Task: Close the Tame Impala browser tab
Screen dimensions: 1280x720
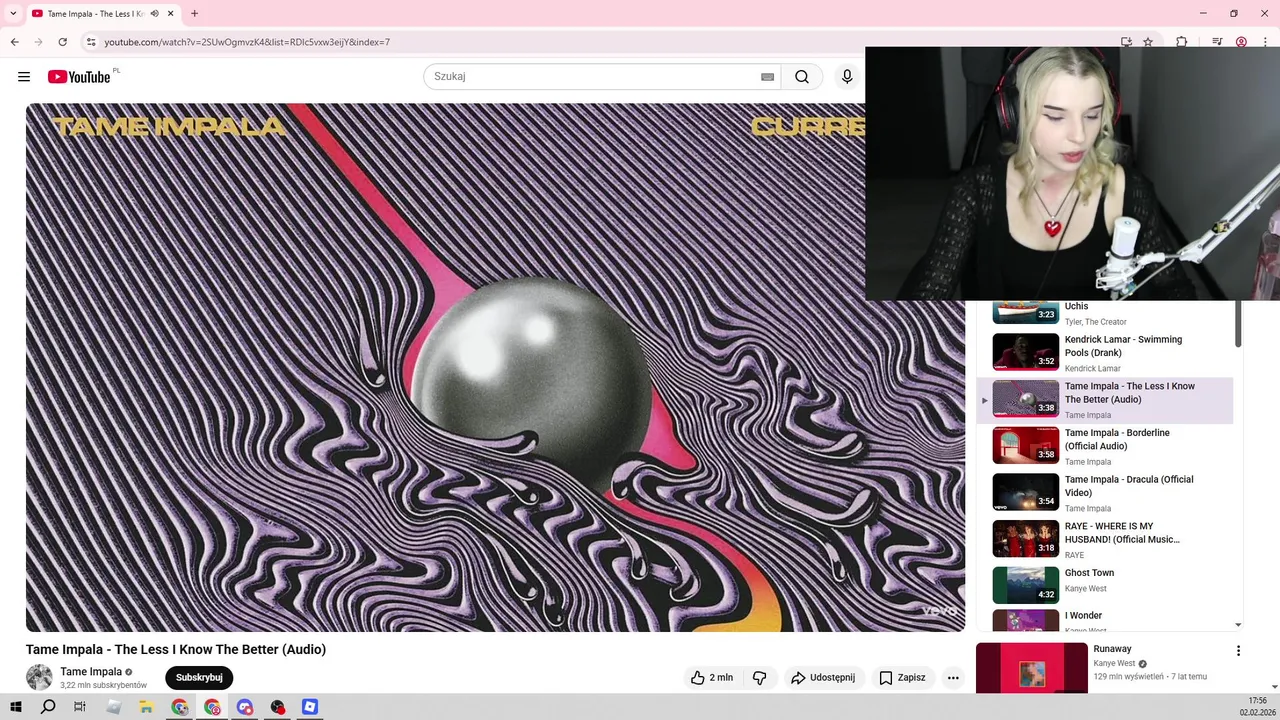Action: [171, 14]
